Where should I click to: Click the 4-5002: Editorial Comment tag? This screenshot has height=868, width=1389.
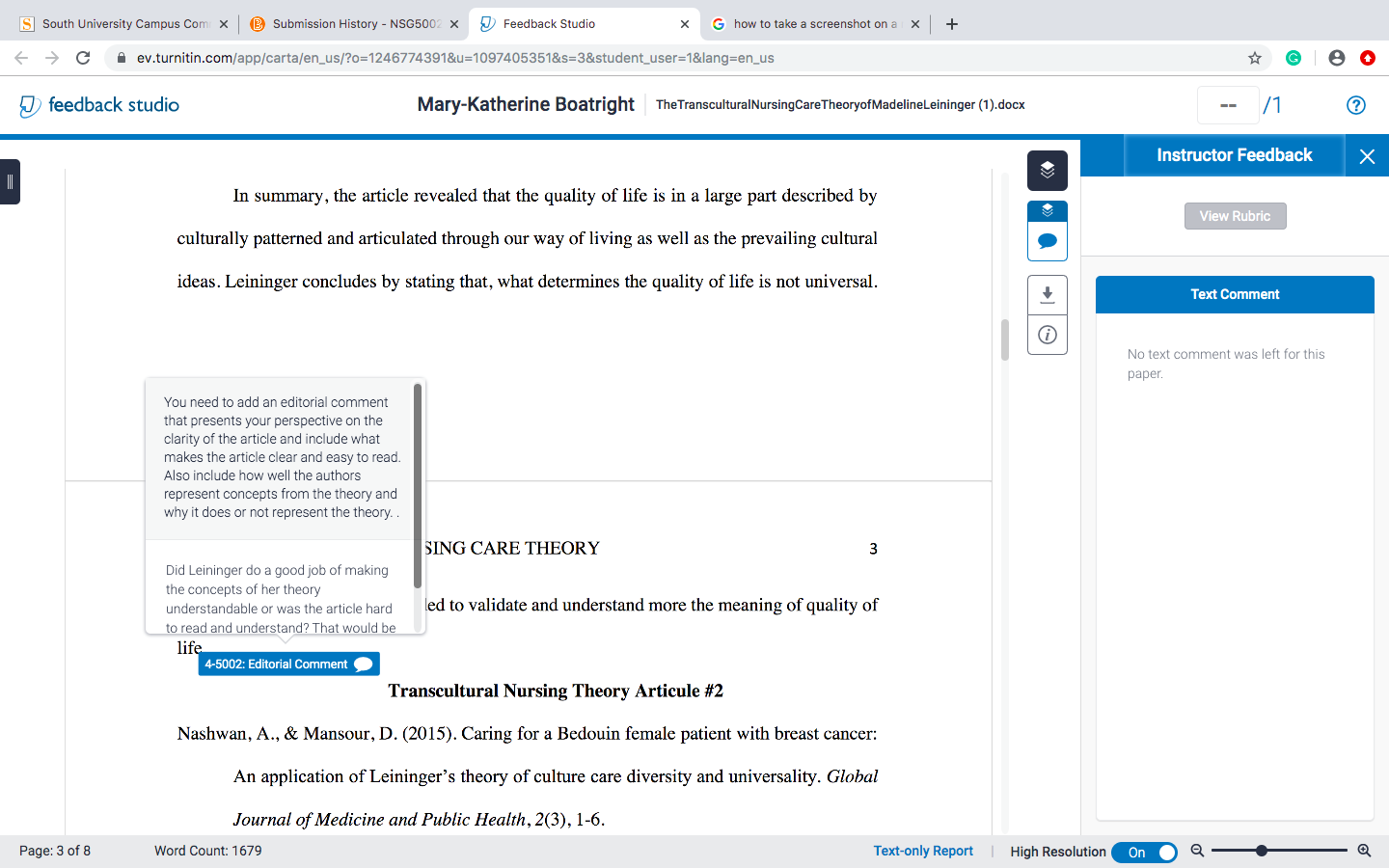coord(288,664)
